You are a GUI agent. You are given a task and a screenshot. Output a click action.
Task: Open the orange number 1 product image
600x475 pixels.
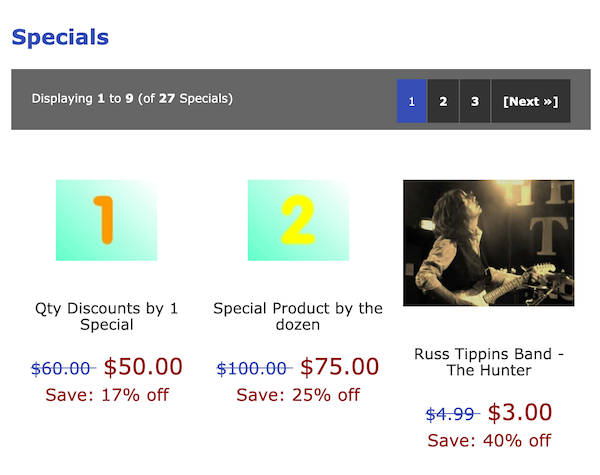106,220
